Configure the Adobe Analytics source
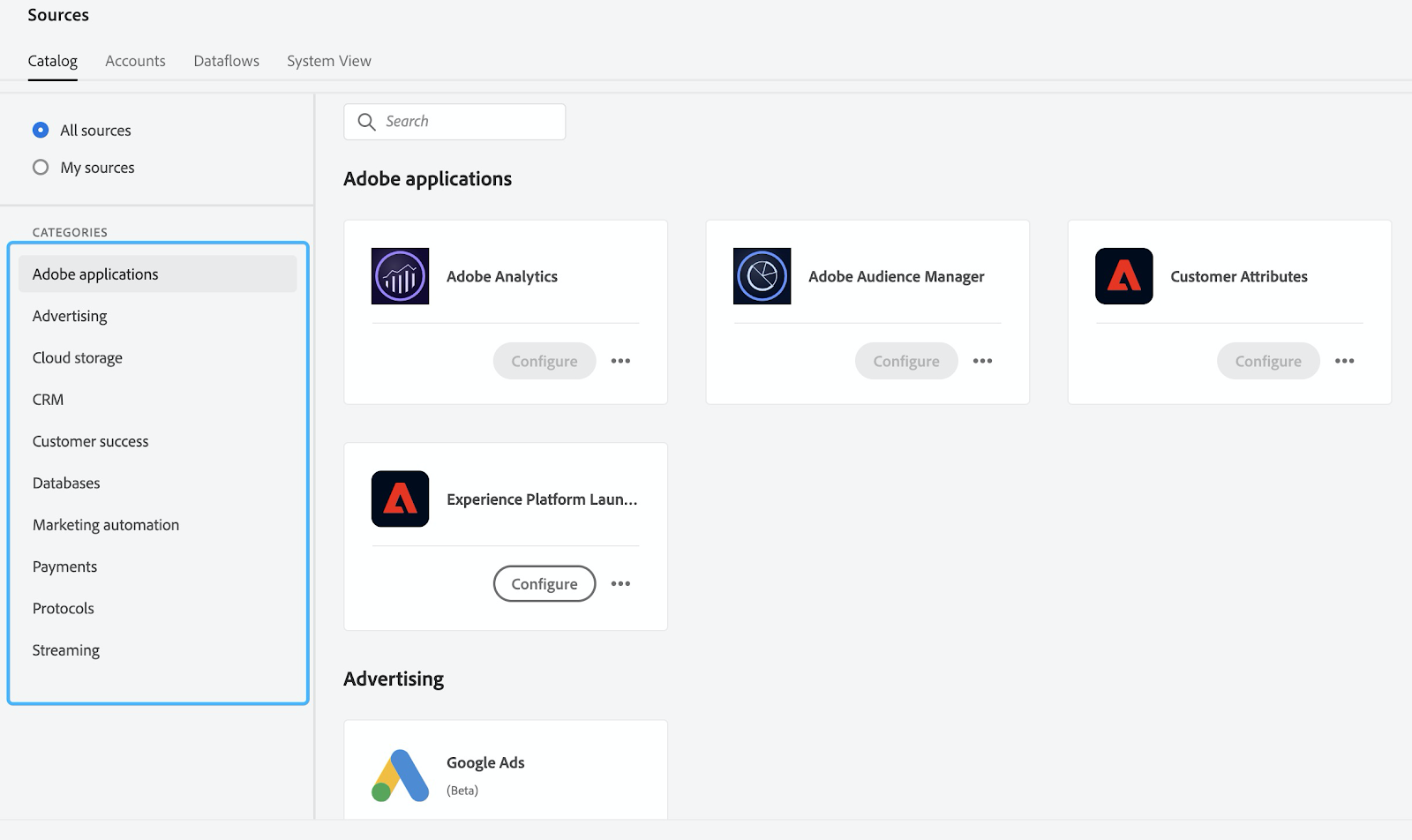The width and height of the screenshot is (1412, 840). click(545, 361)
